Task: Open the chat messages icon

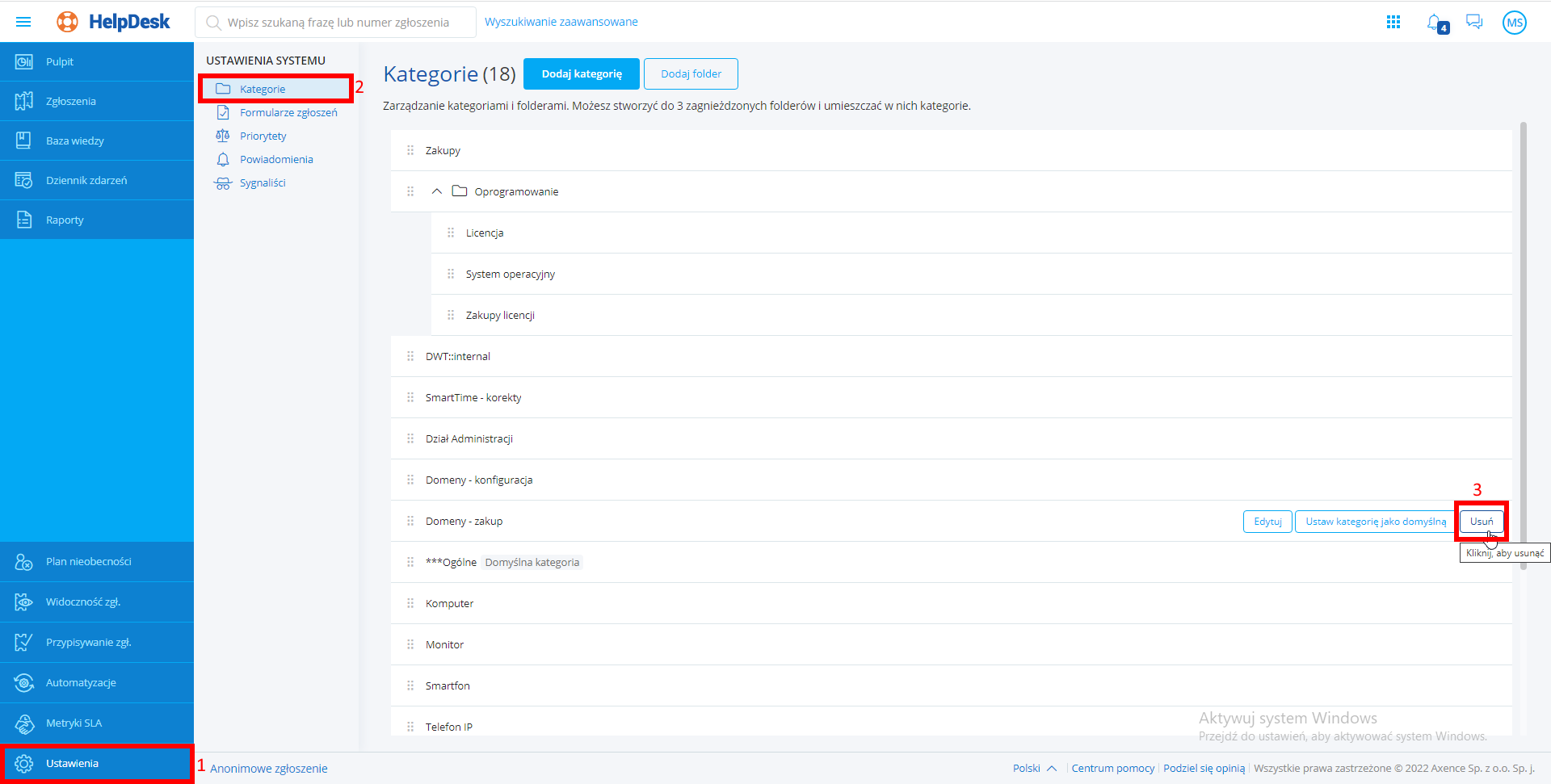Action: pos(1474,22)
